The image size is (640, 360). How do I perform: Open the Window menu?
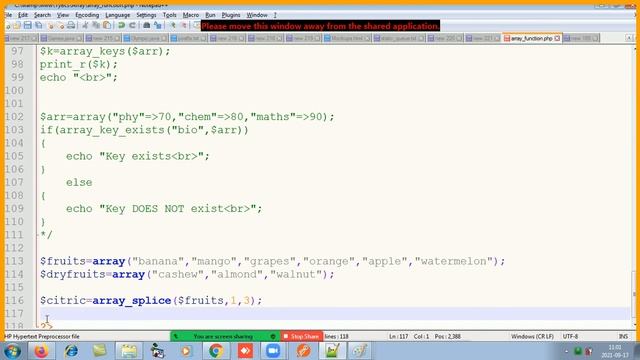tap(257, 15)
